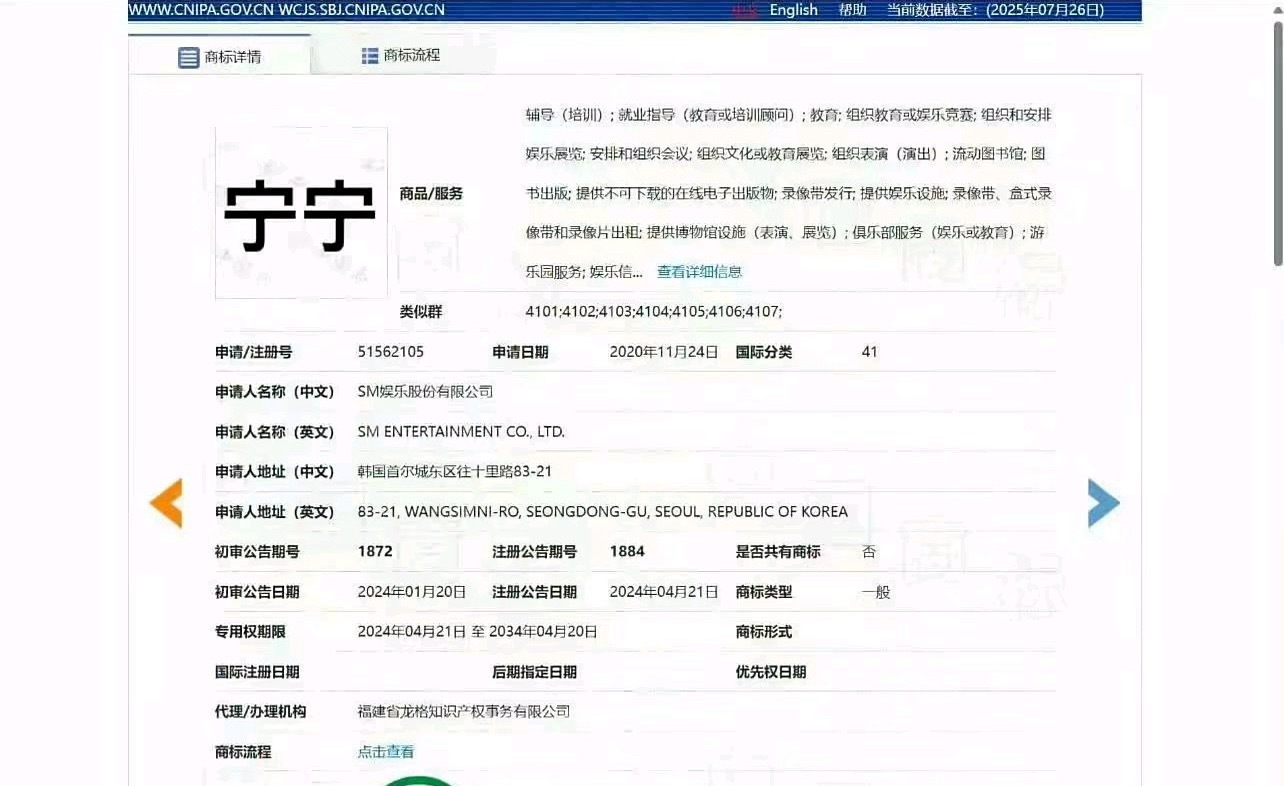This screenshot has width=1284, height=786.
Task: Go to previous trademark with orange arrow
Action: tap(166, 503)
